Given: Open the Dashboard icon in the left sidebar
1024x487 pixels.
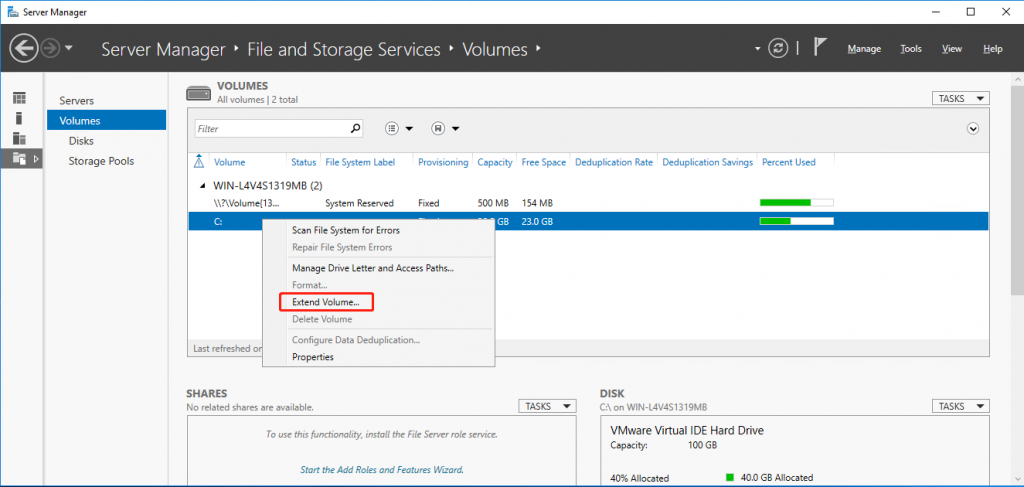Looking at the screenshot, I should pos(20,99).
